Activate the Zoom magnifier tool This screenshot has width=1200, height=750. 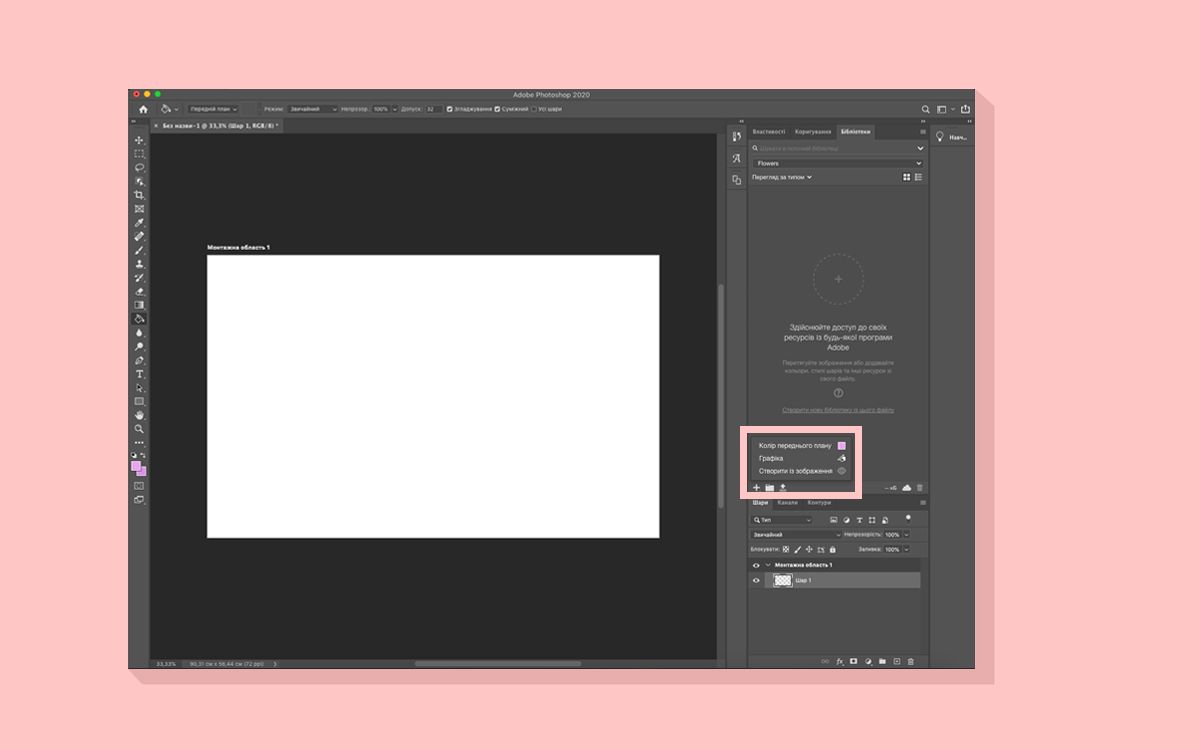pos(139,428)
